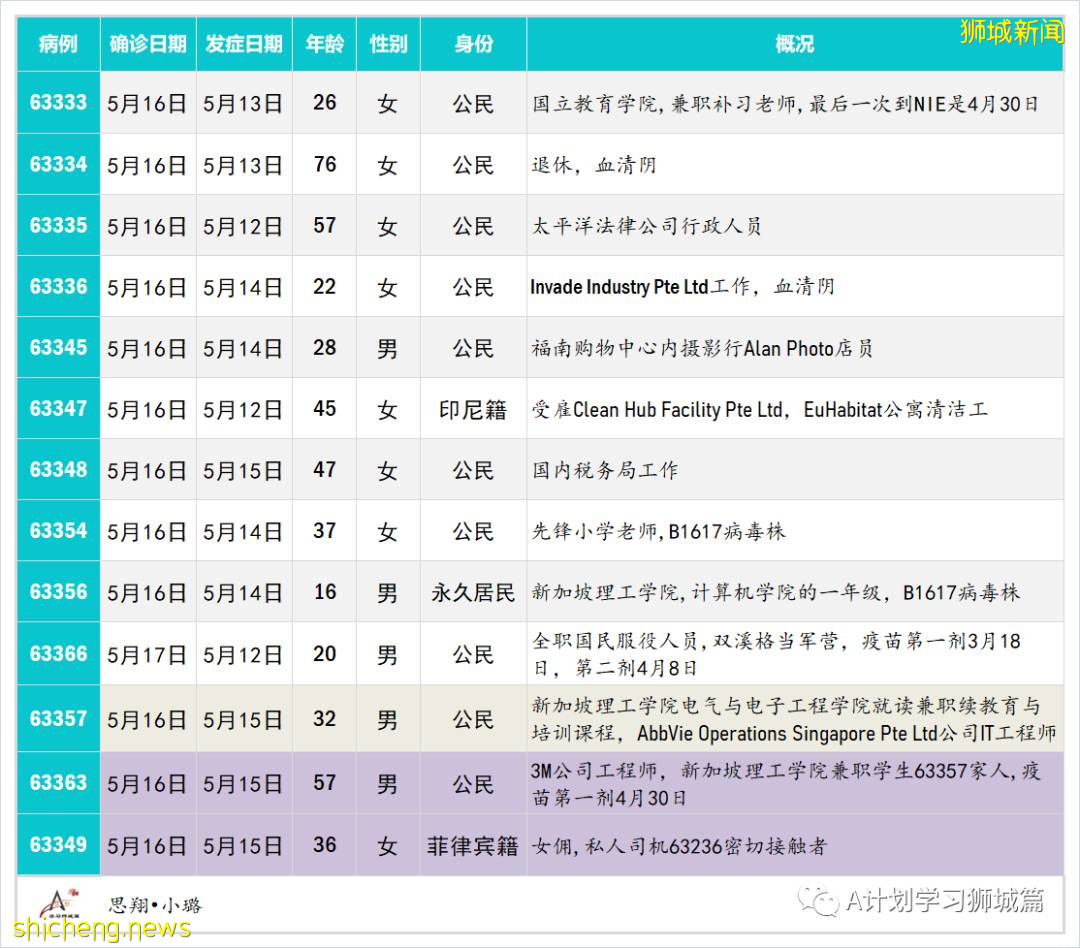Click the 菲律宾籍 cell of case 63349
The width and height of the screenshot is (1080, 948).
tap(473, 845)
